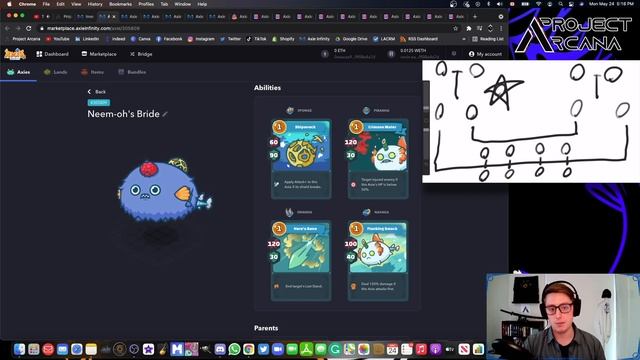
Task: Go Back from the Axie detail page
Action: [97, 92]
